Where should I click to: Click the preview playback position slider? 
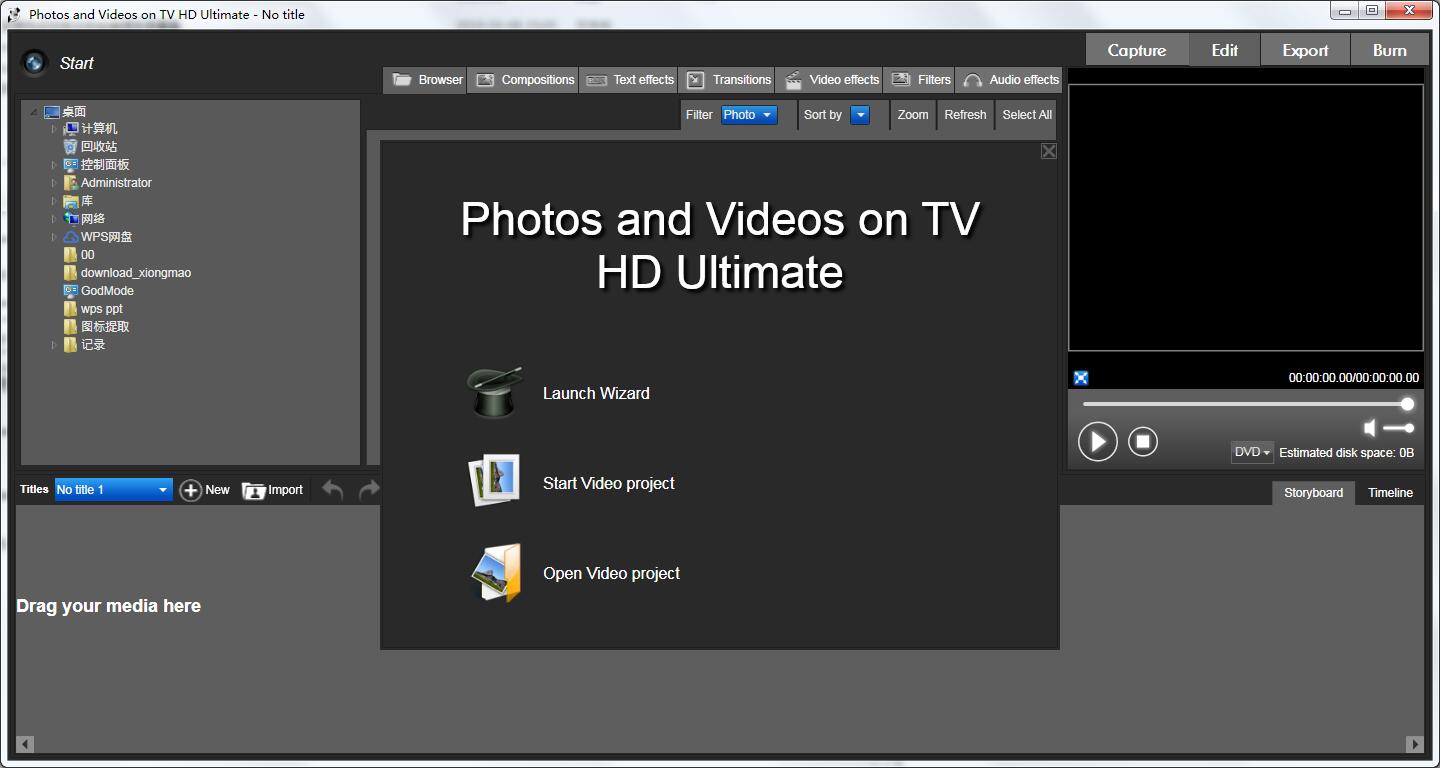click(x=1245, y=404)
